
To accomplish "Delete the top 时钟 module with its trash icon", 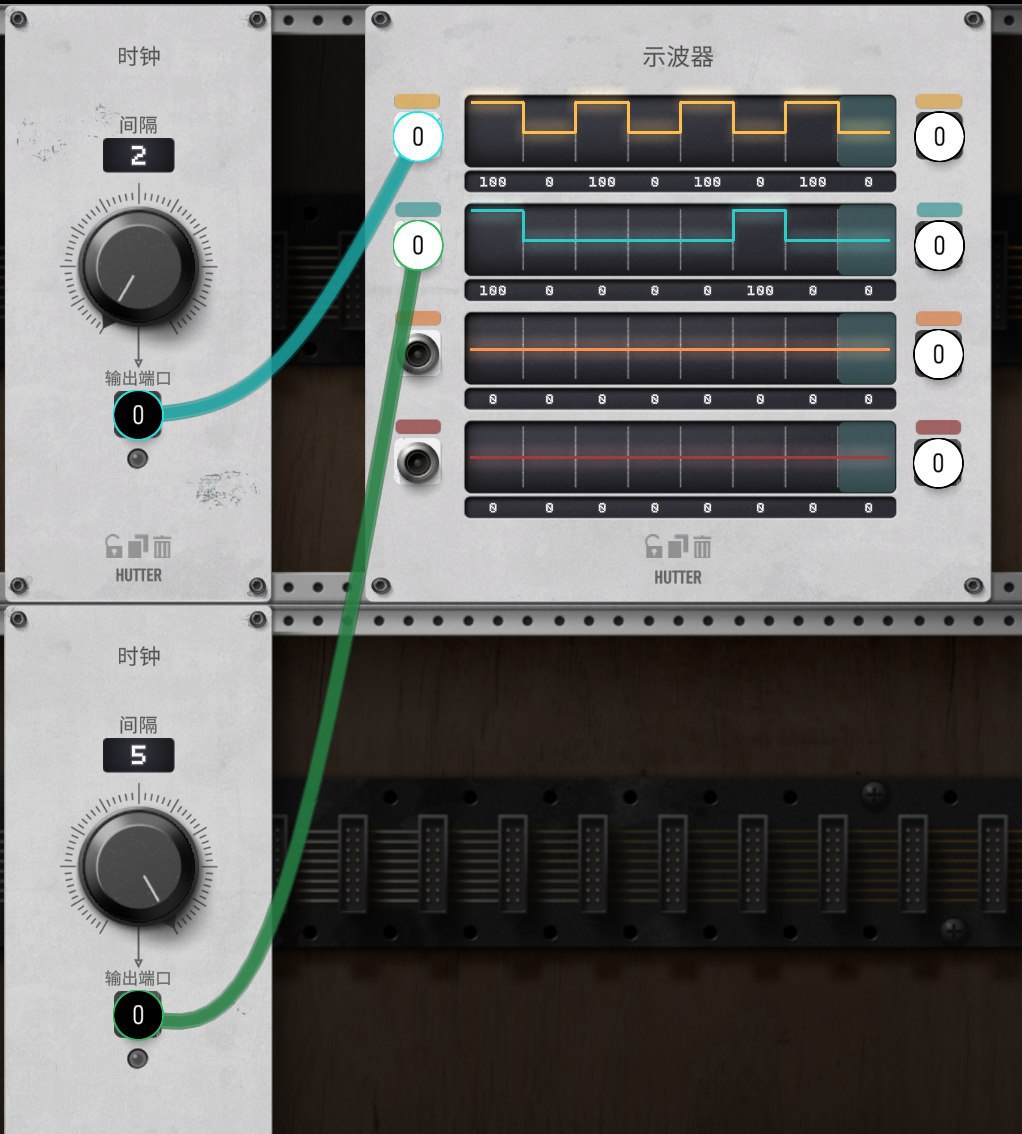I will coord(162,547).
